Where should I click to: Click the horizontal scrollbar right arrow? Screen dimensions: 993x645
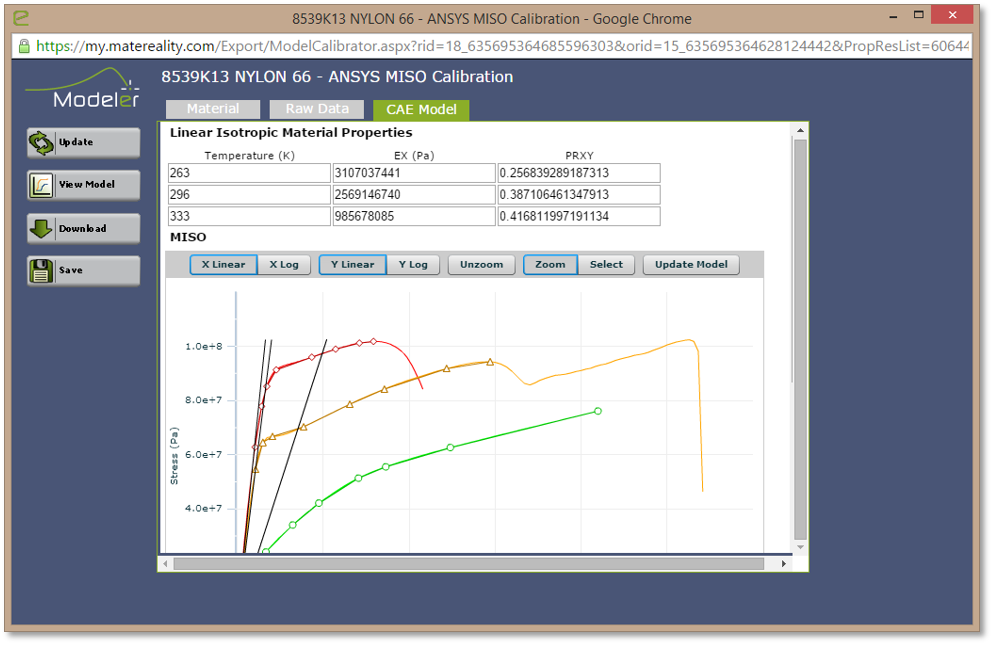[x=783, y=563]
